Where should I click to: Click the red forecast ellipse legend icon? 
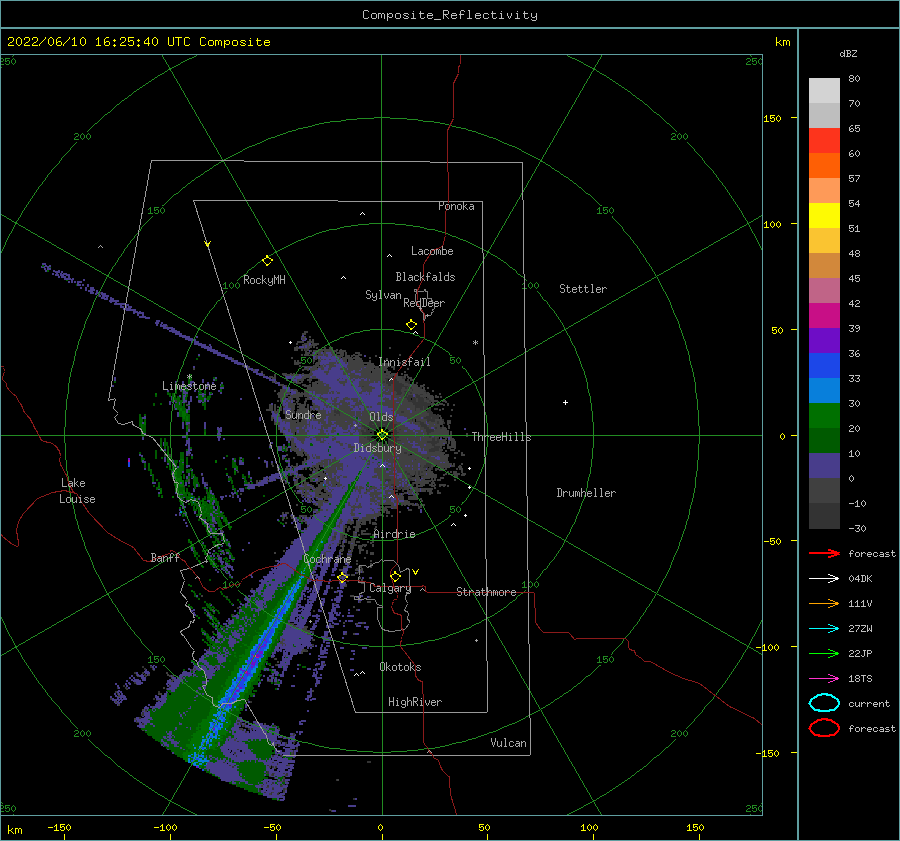pyautogui.click(x=824, y=728)
